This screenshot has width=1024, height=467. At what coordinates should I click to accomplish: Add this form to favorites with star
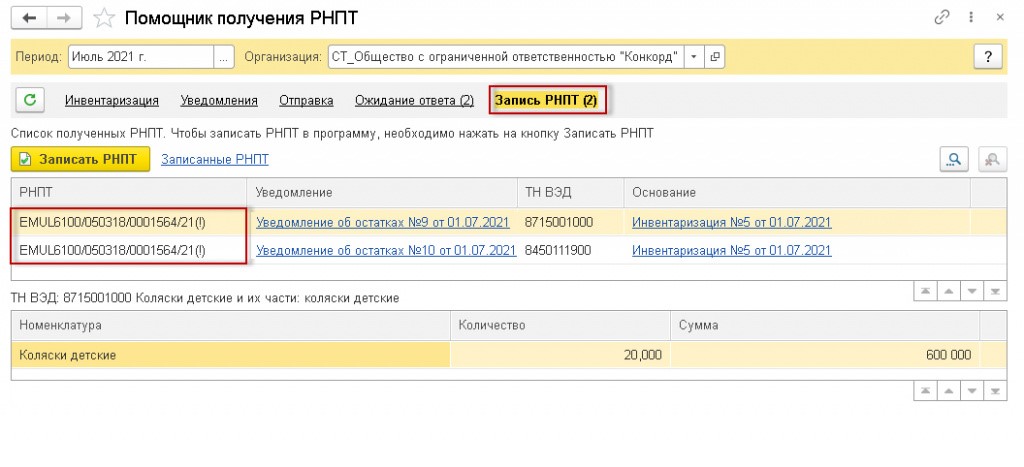pyautogui.click(x=103, y=18)
